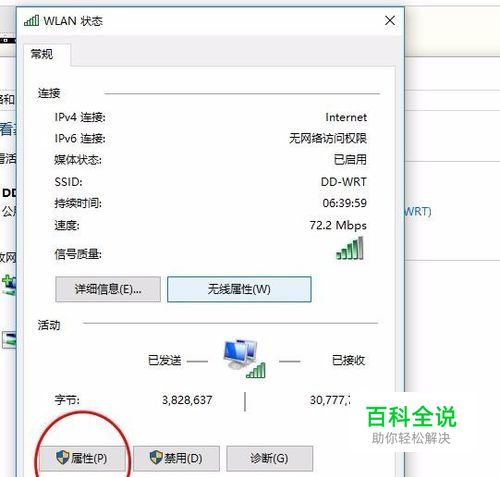The image size is (500, 477).
Task: Click the 百科全说 watermark logo
Action: pos(411,417)
